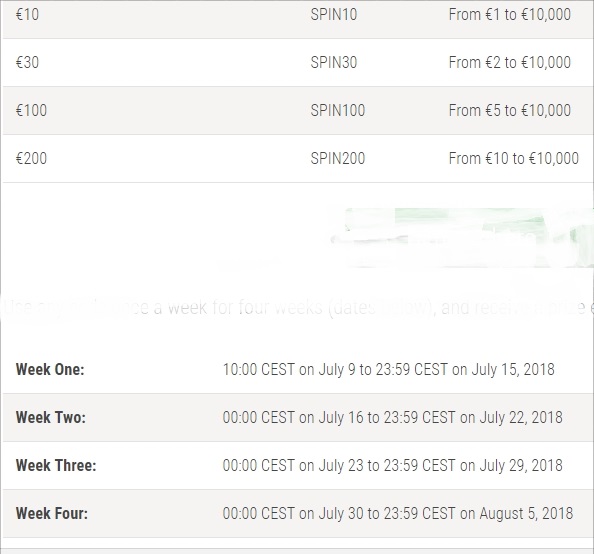594x554 pixels.
Task: Click the 'From €5 to €10,000' prize text
Action: [510, 111]
